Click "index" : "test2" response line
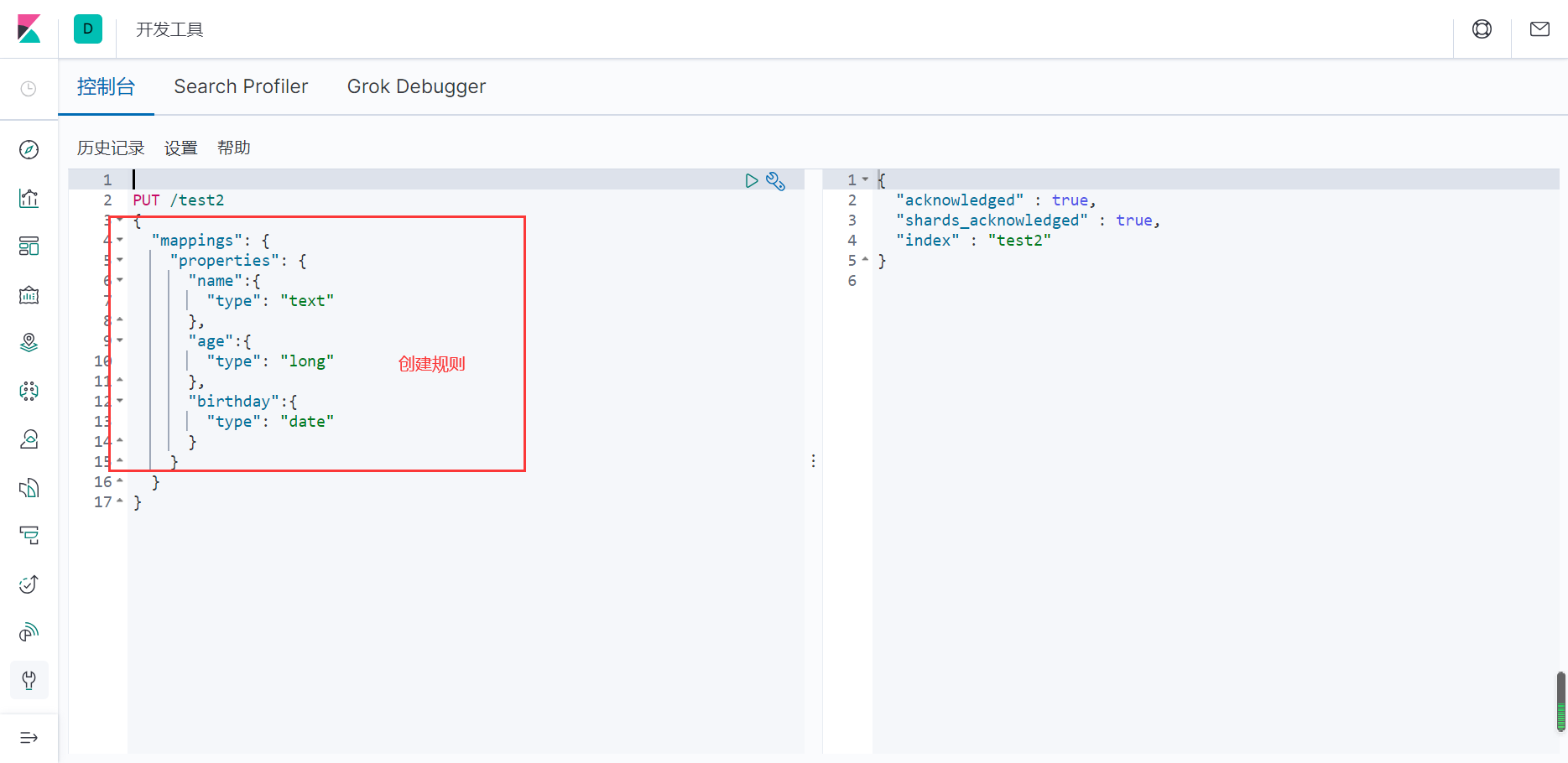The width and height of the screenshot is (1568, 763). 973,241
